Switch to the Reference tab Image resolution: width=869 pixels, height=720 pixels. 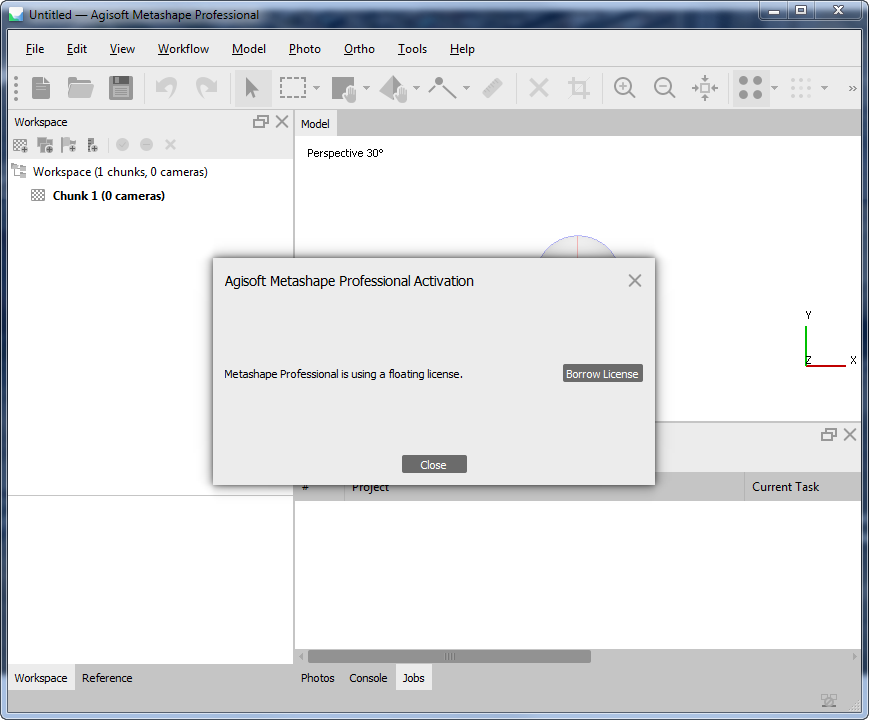click(107, 678)
